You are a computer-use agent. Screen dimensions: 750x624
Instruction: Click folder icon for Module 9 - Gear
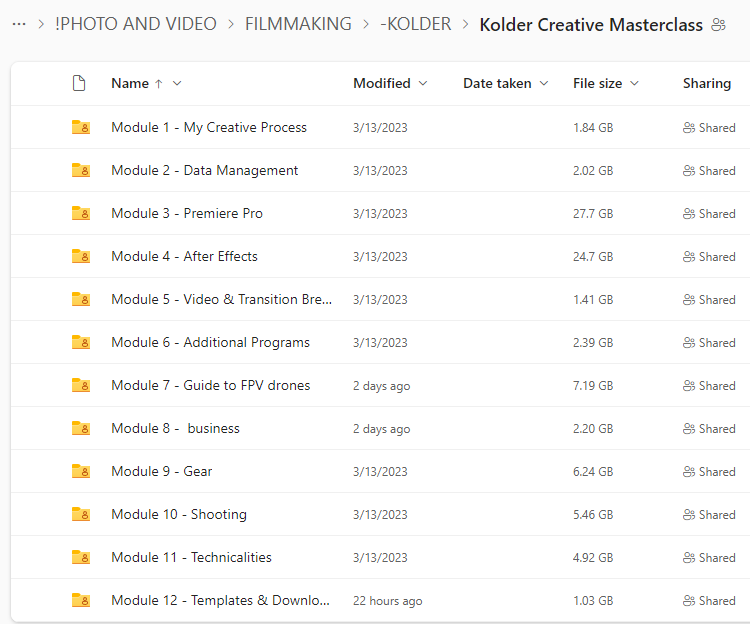[x=81, y=471]
